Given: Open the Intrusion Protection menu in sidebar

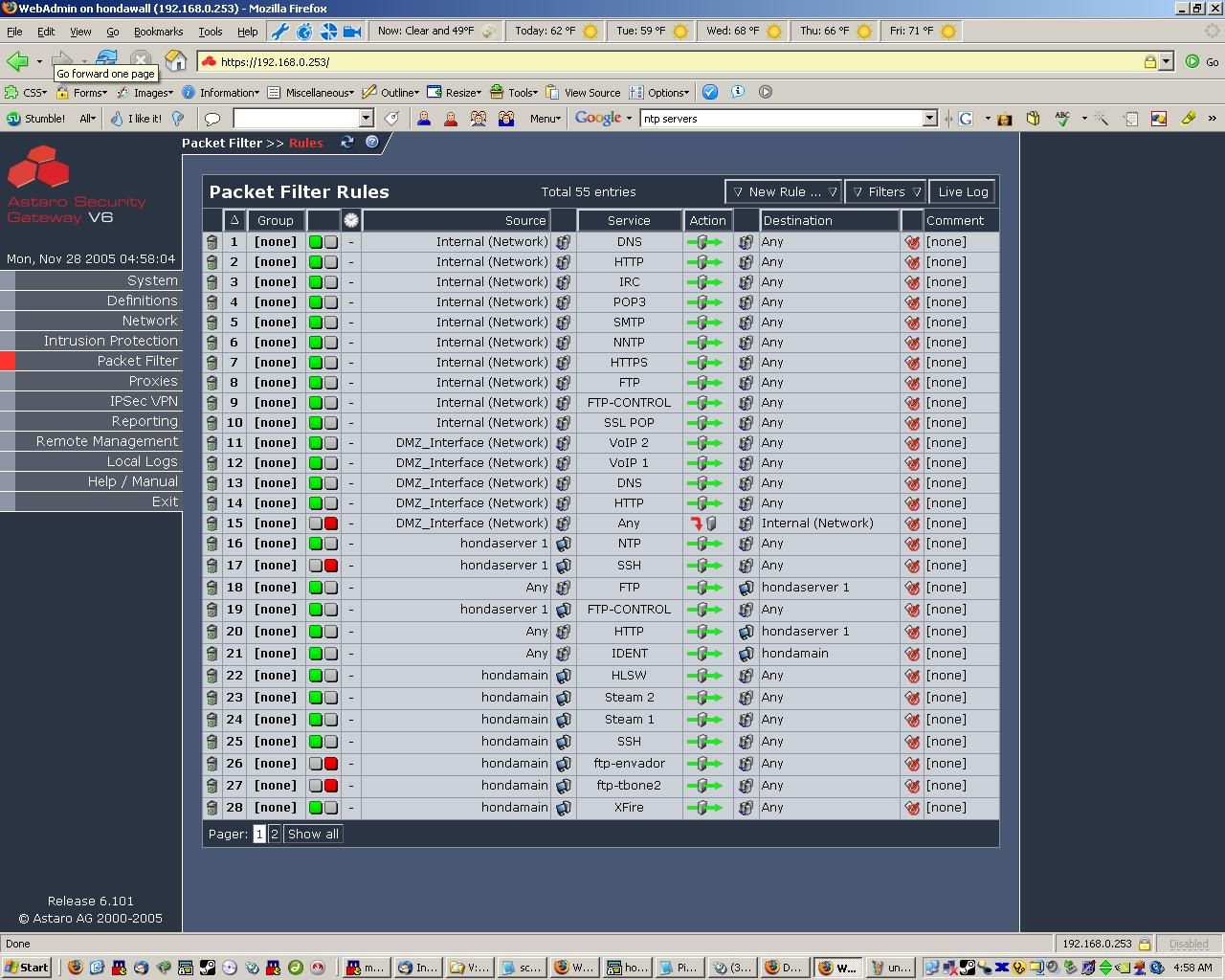Looking at the screenshot, I should 110,341.
